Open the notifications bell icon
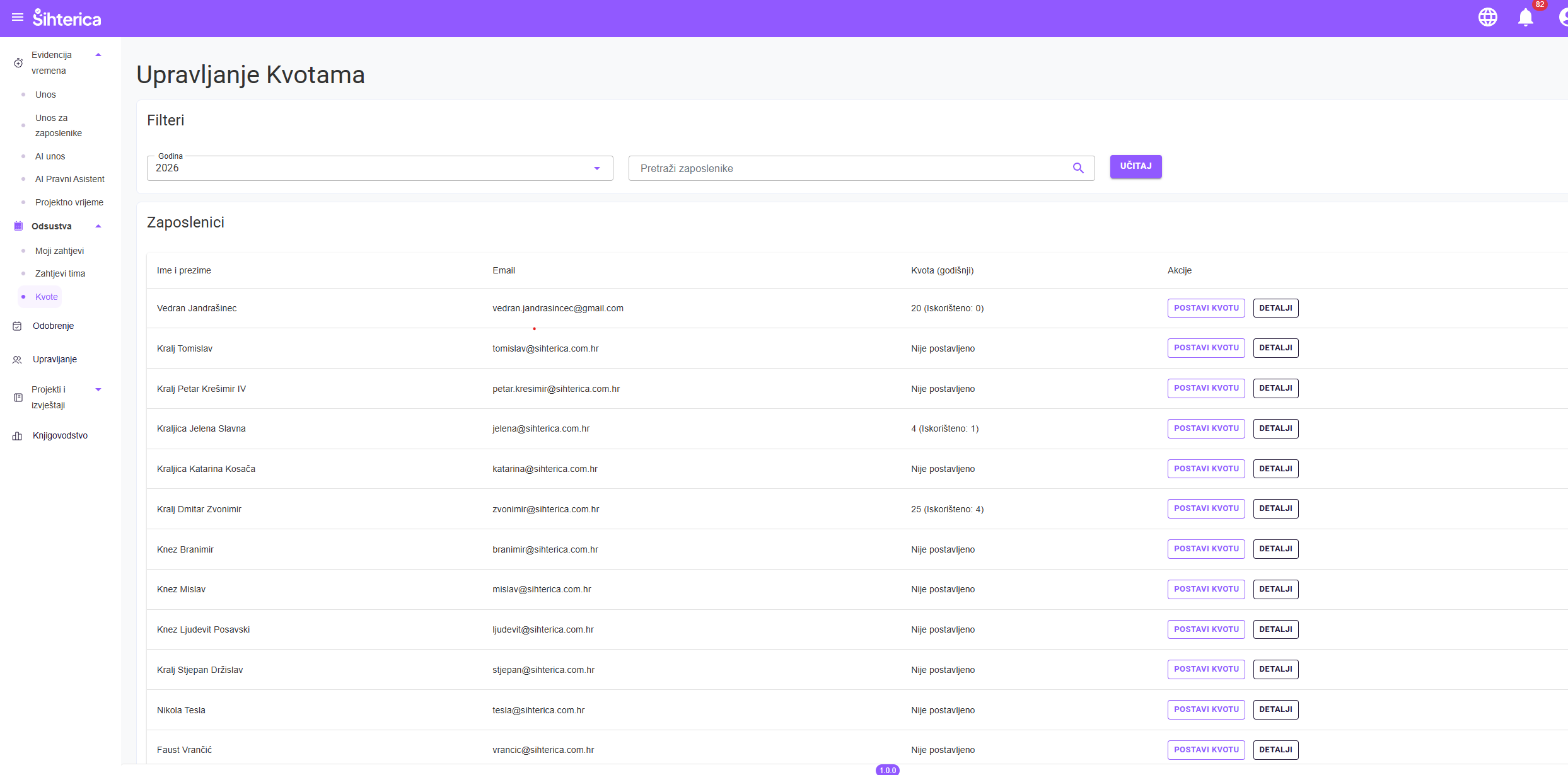Viewport: 1568px width, 775px height. [1525, 17]
